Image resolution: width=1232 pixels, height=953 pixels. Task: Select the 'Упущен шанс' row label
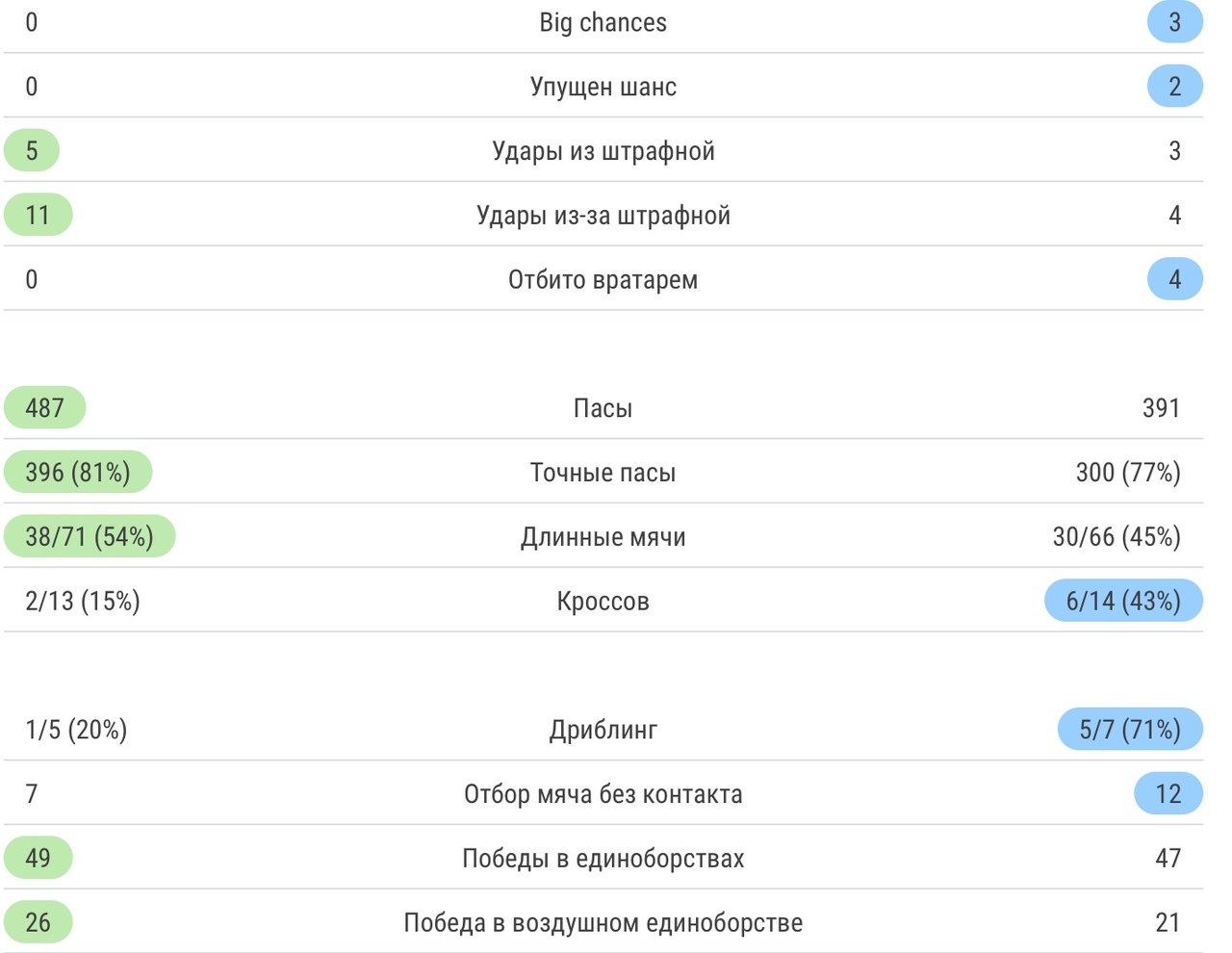[603, 87]
